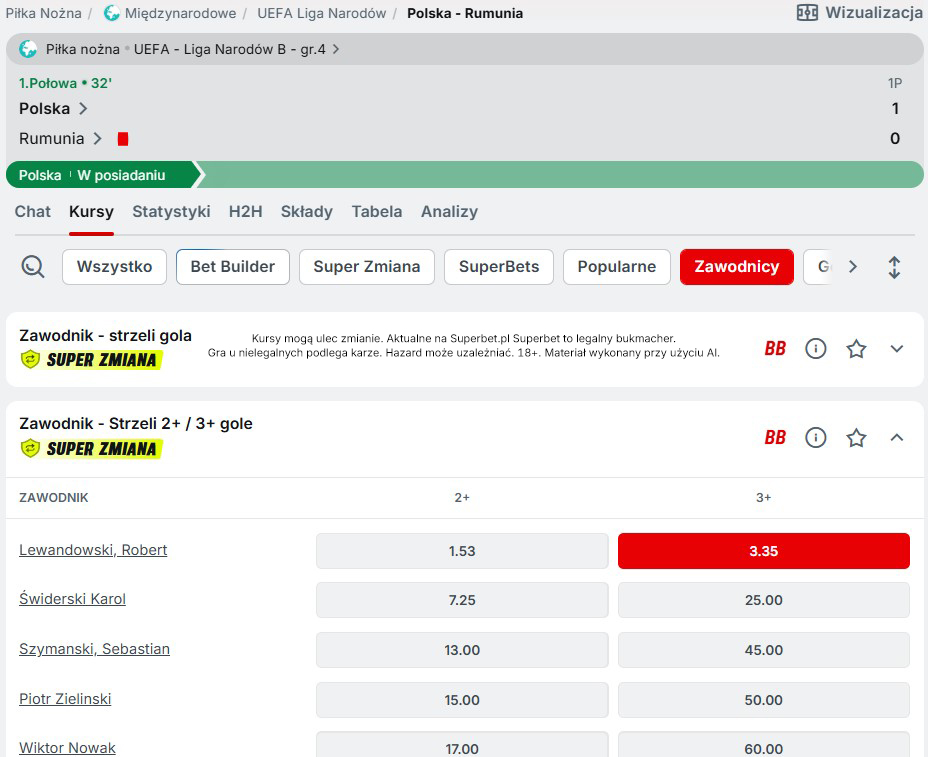Image resolution: width=928 pixels, height=757 pixels.
Task: Open Piotr Zielinski player link
Action: tap(65, 699)
